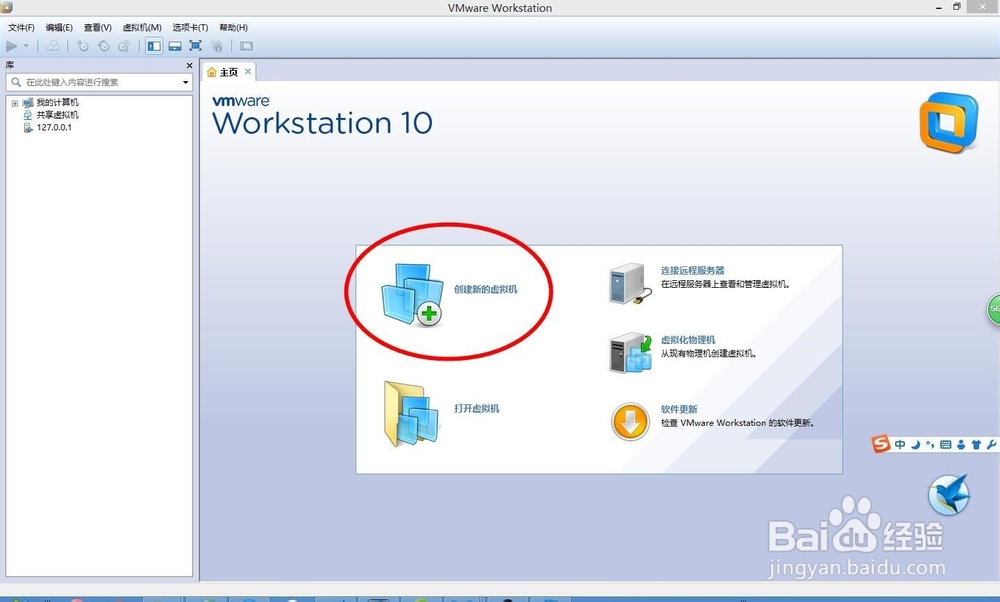Image resolution: width=1000 pixels, height=602 pixels.
Task: Click the 虚拟化物理机 link
Action: click(x=688, y=340)
